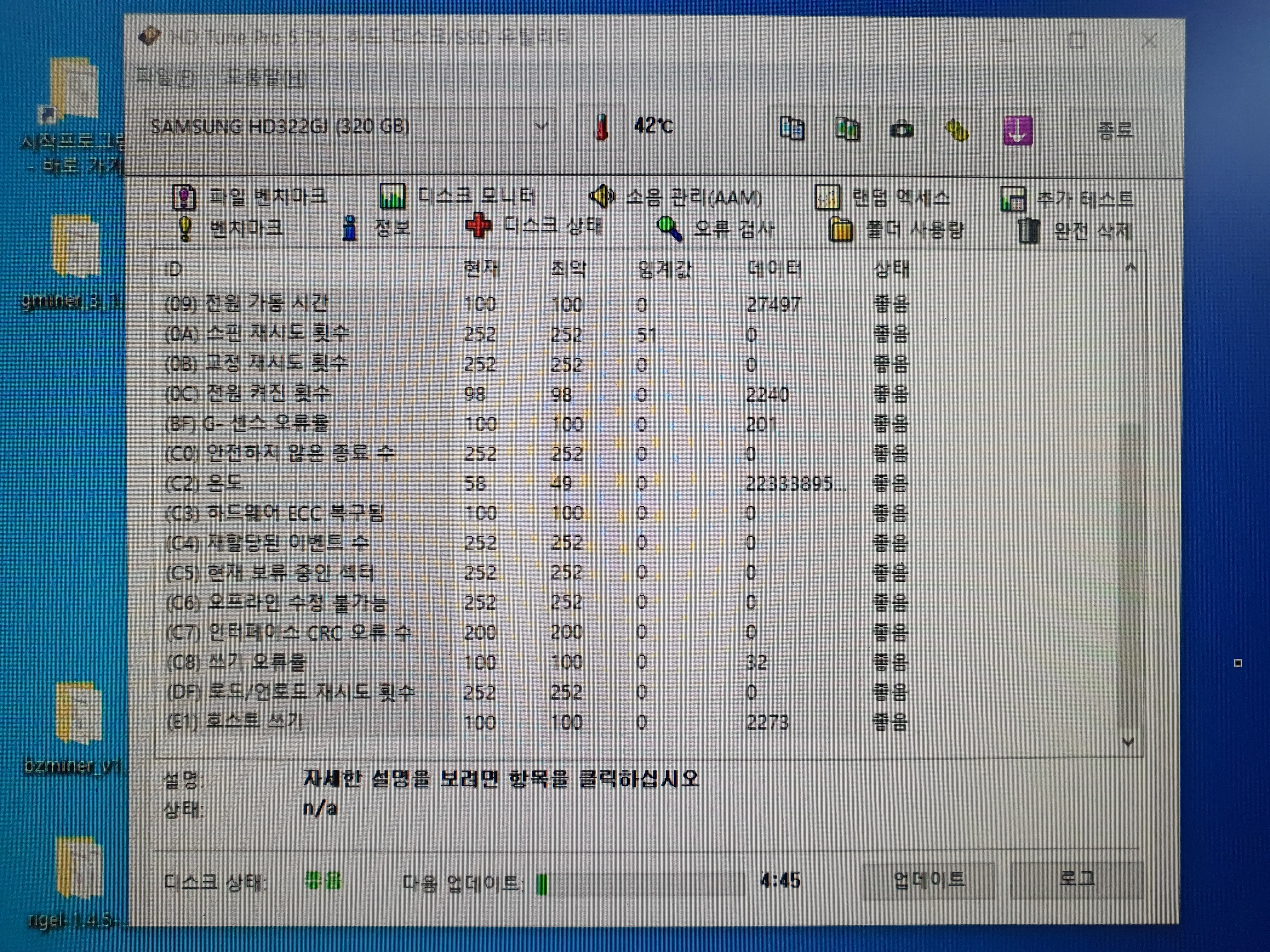Viewport: 1270px width, 952px height.
Task: Select the bzminer_v1 desktop folder
Action: tap(75, 728)
